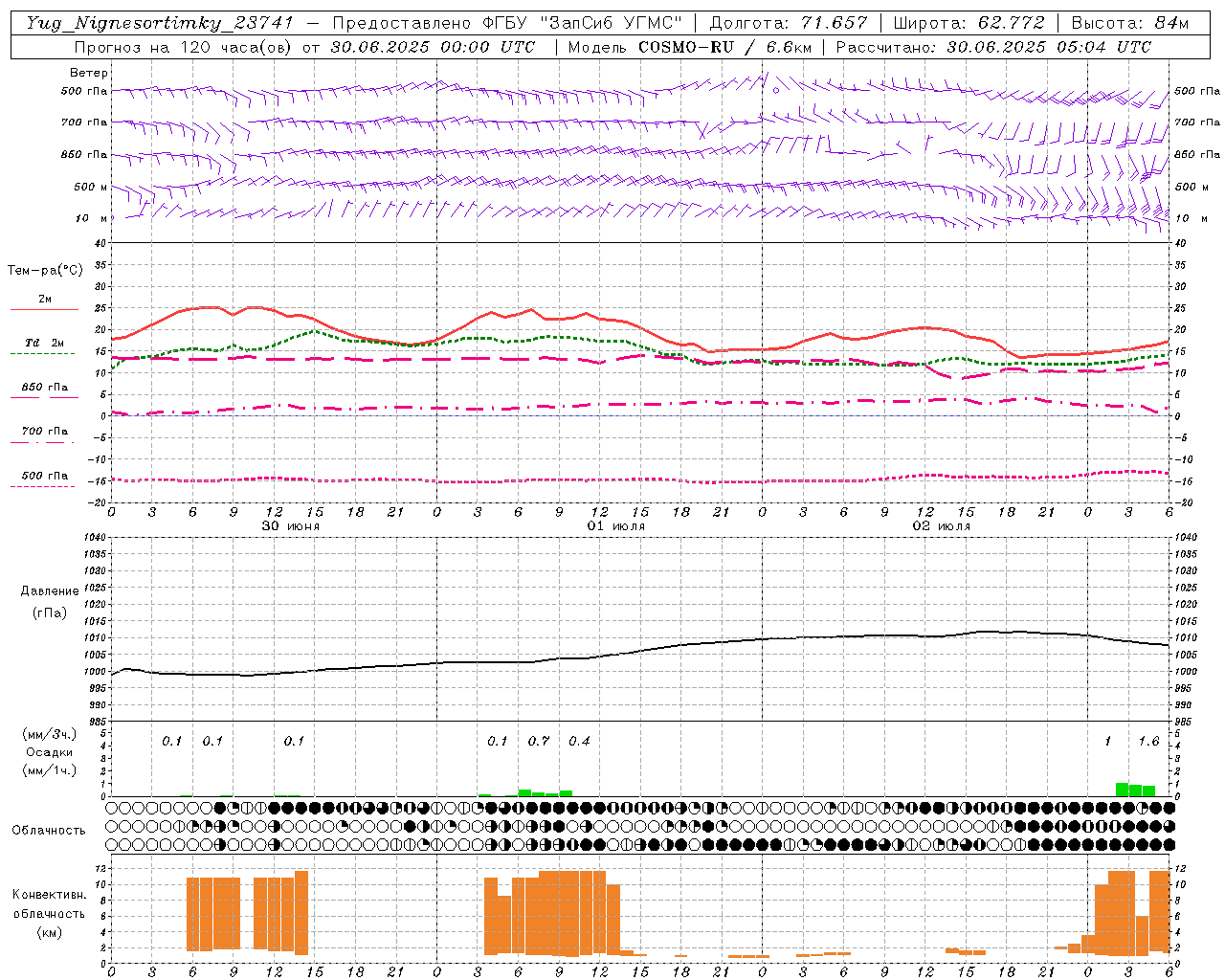The height and width of the screenshot is (980, 1225).
Task: Select the 02 июля date label
Action: click(x=942, y=526)
